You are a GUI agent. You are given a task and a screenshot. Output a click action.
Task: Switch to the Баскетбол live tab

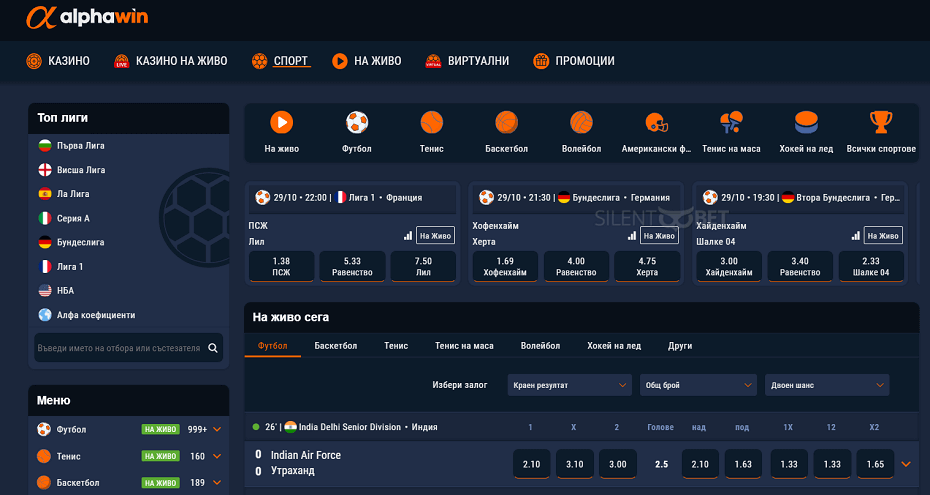click(x=335, y=346)
